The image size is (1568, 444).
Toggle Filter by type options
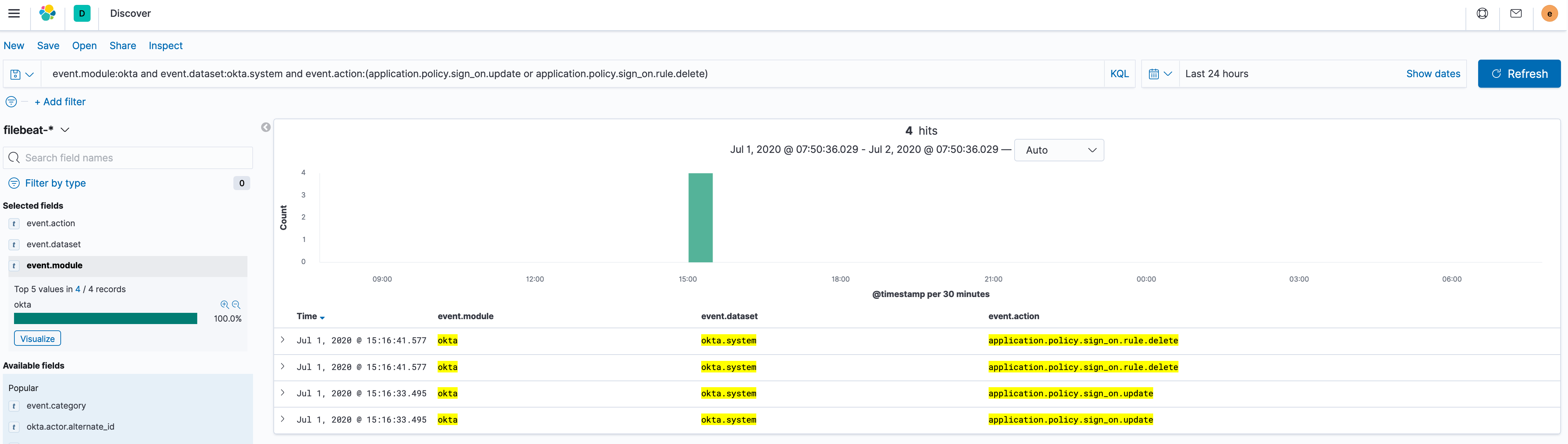tap(55, 183)
